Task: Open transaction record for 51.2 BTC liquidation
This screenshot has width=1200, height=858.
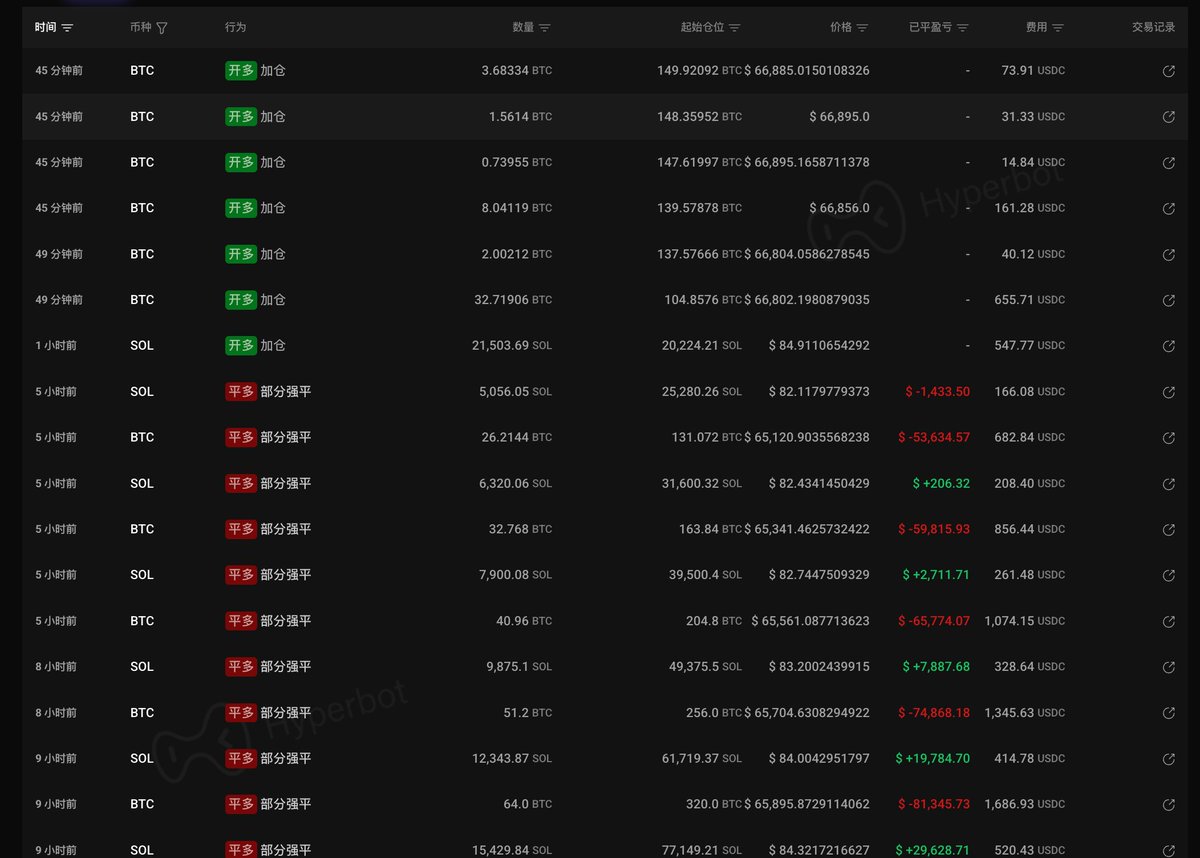Action: point(1168,713)
